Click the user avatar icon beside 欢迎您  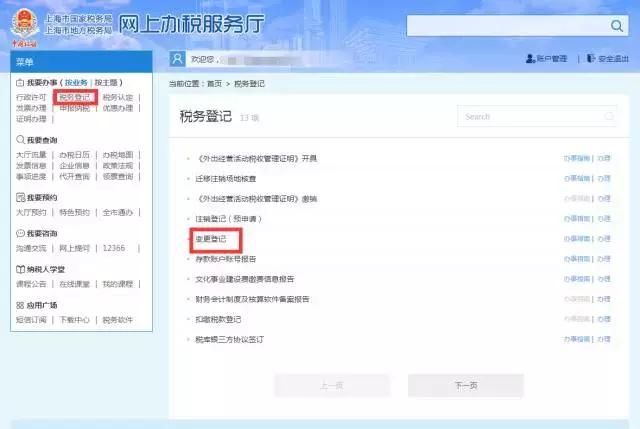coord(178,59)
